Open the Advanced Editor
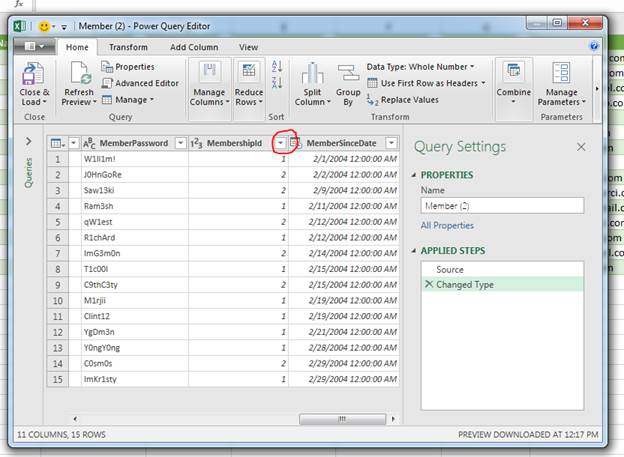 140,83
